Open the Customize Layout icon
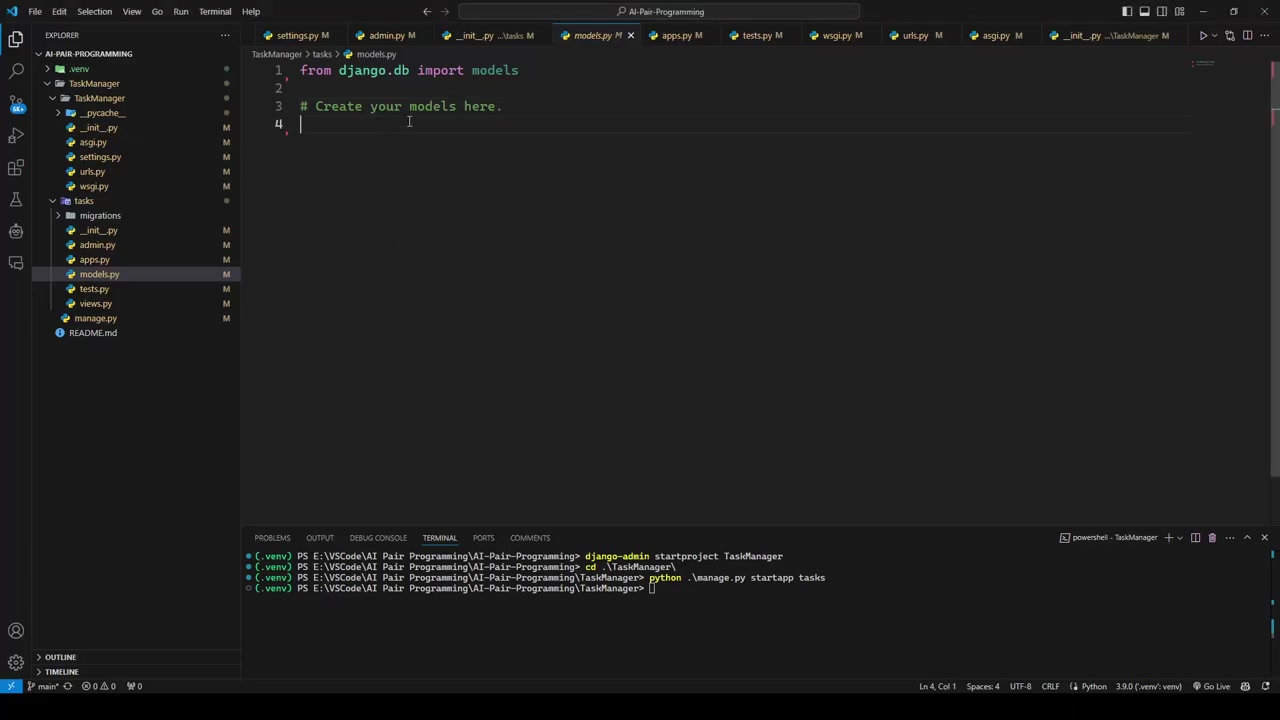 pos(1180,12)
